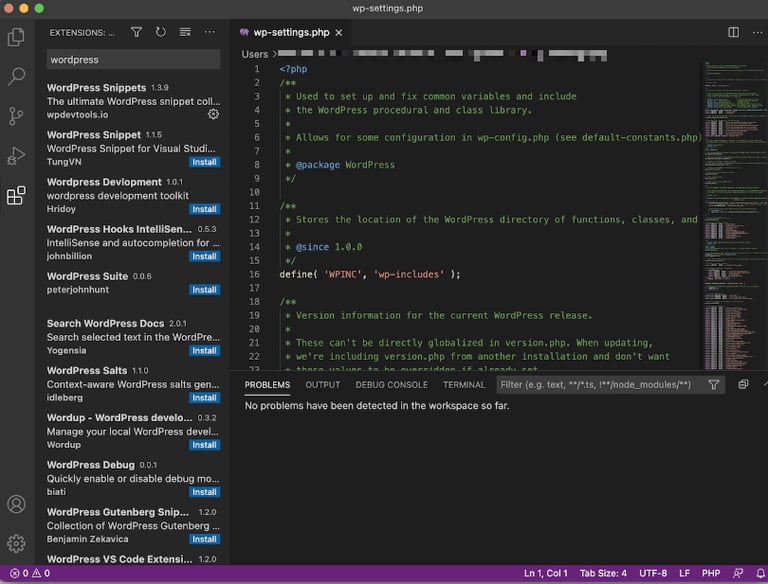Open the Accounts menu icon
This screenshot has height=584, width=768.
click(x=16, y=504)
